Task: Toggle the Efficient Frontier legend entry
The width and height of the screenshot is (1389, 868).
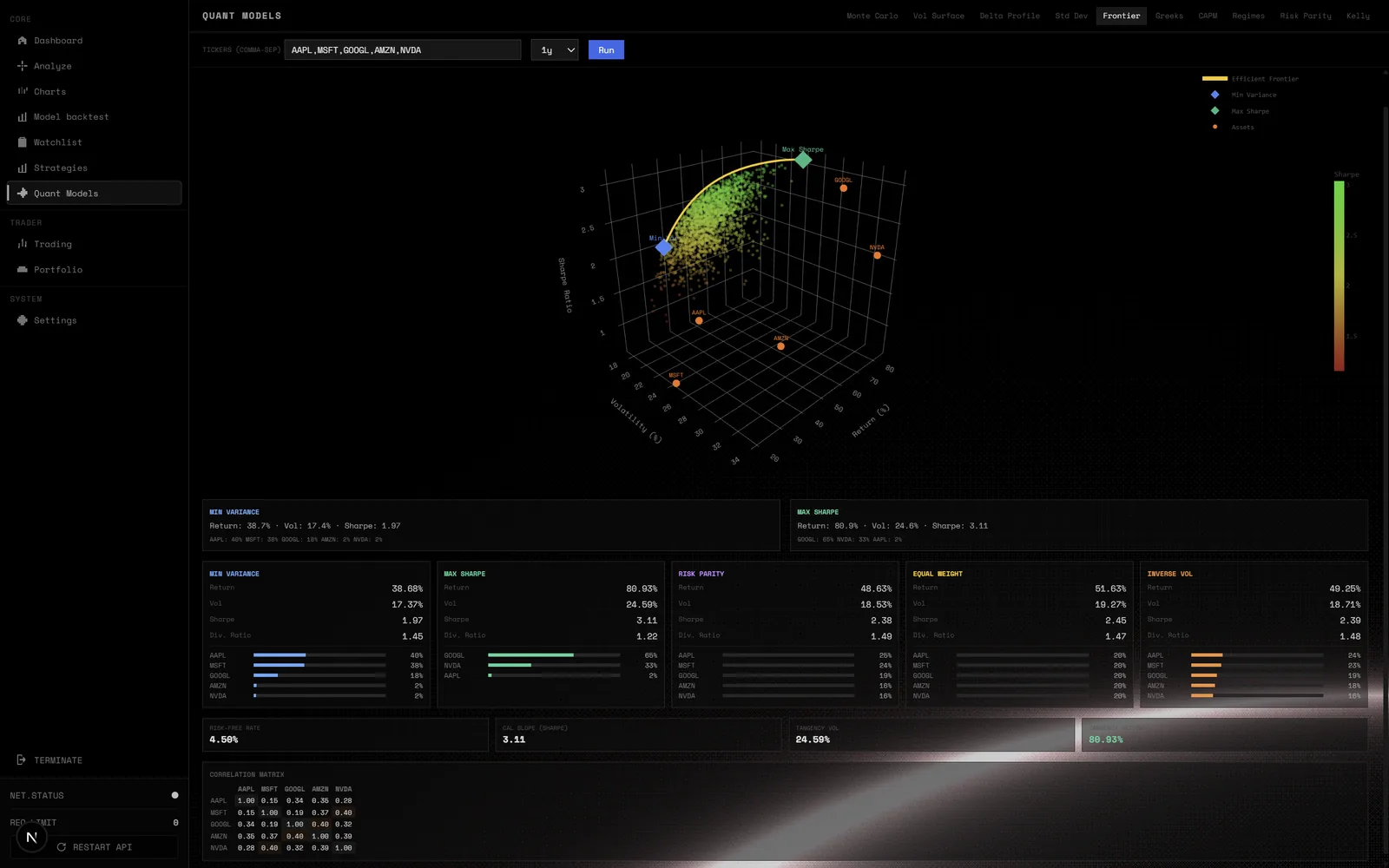Action: pos(1250,79)
